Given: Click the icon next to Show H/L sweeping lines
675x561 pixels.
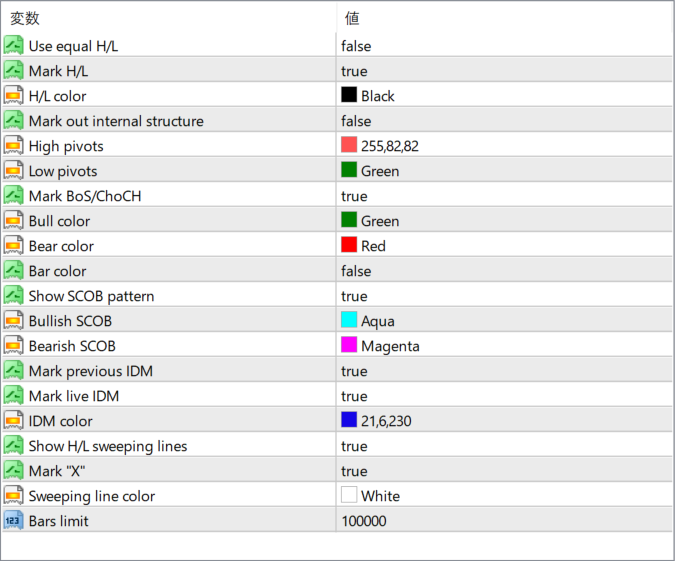Looking at the screenshot, I should tap(13, 445).
